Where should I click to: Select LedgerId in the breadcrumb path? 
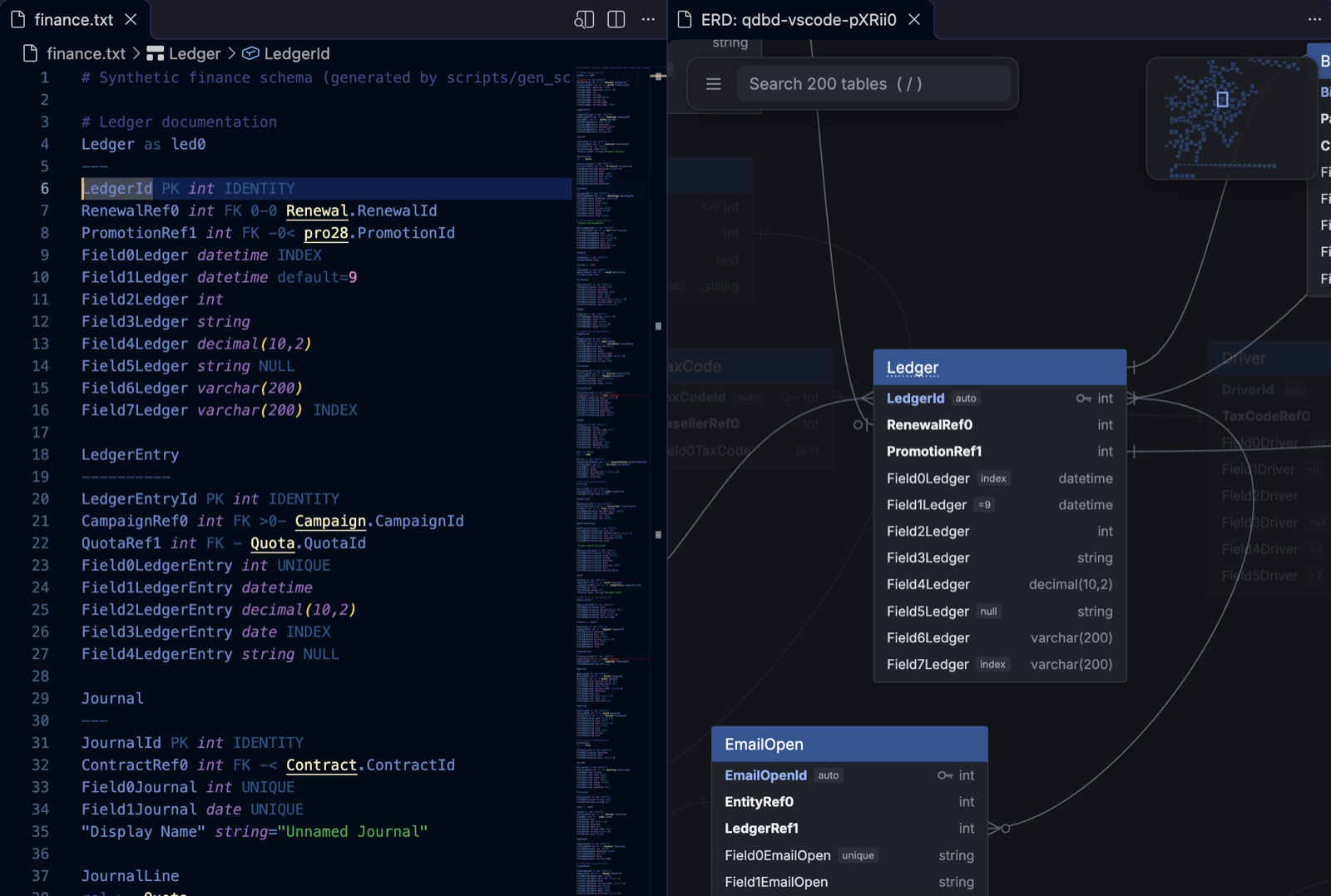tap(297, 53)
